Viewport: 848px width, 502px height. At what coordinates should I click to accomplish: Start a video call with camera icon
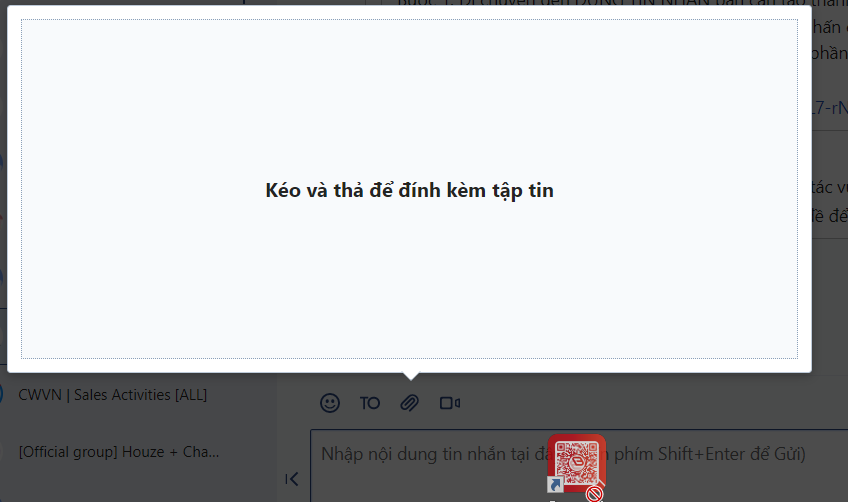point(449,403)
